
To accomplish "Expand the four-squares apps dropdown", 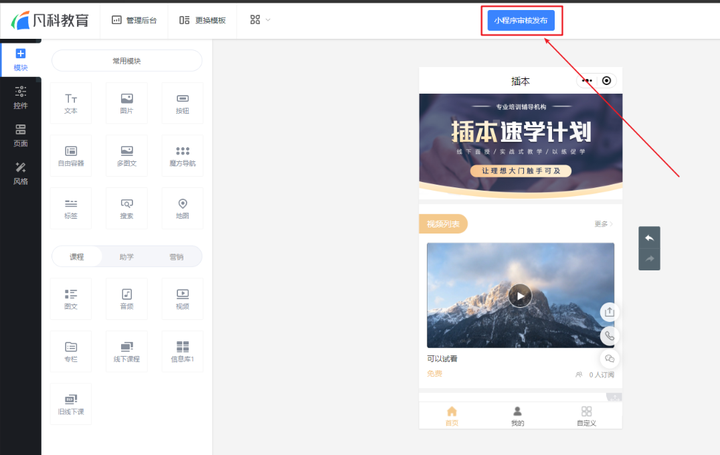I will [x=260, y=20].
